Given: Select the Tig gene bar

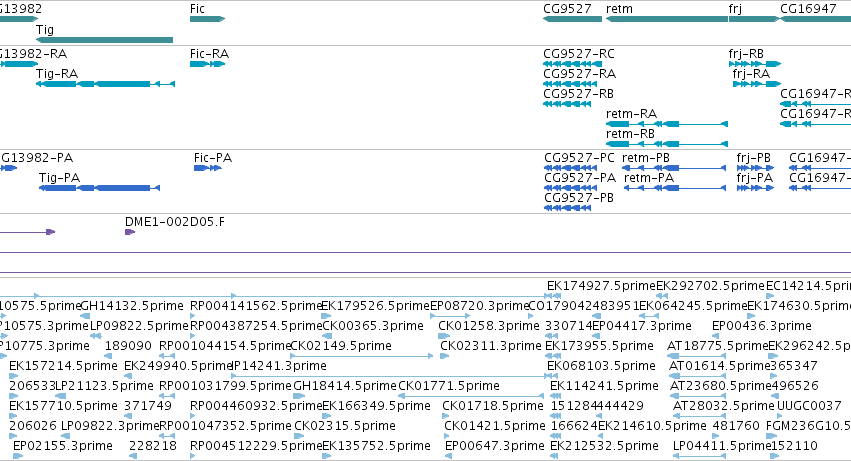Looking at the screenshot, I should coord(104,40).
